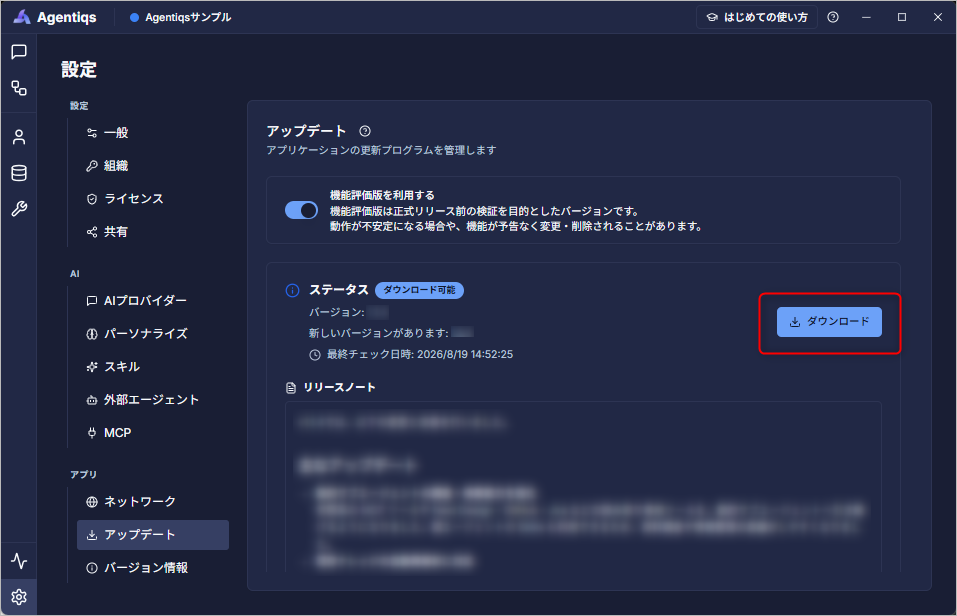Open the user profile sidebar icon
This screenshot has height=616, width=957.
[x=19, y=137]
